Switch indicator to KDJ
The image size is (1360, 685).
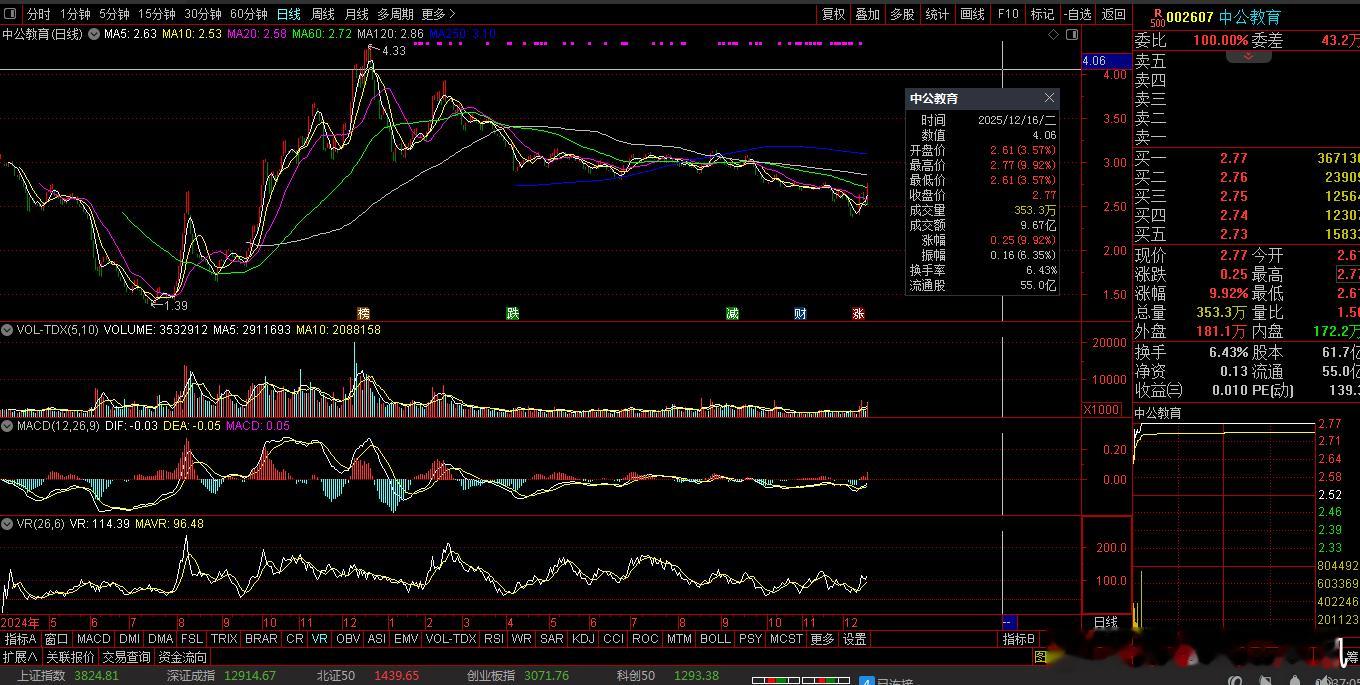583,639
